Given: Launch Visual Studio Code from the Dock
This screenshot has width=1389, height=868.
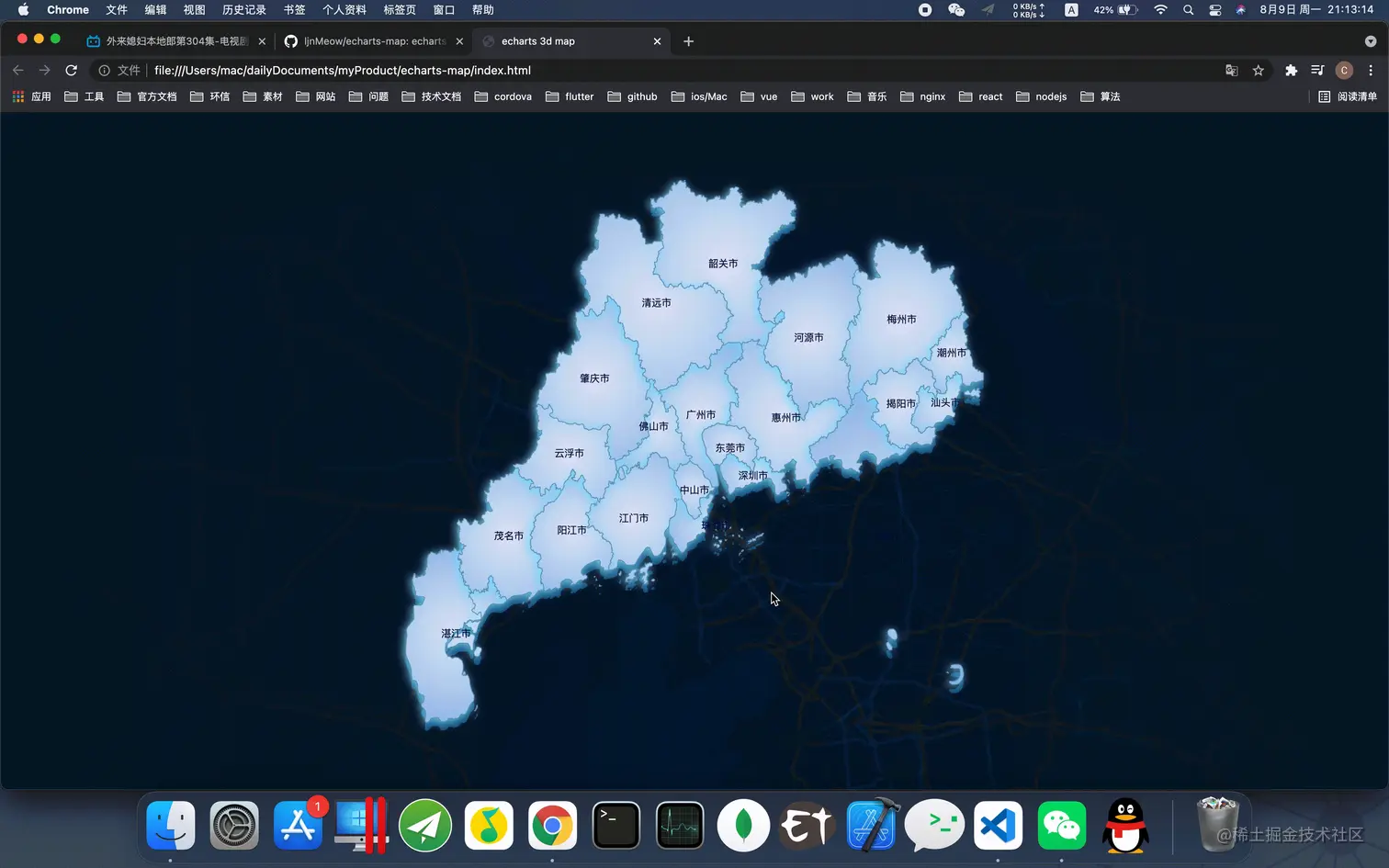Looking at the screenshot, I should 998,825.
